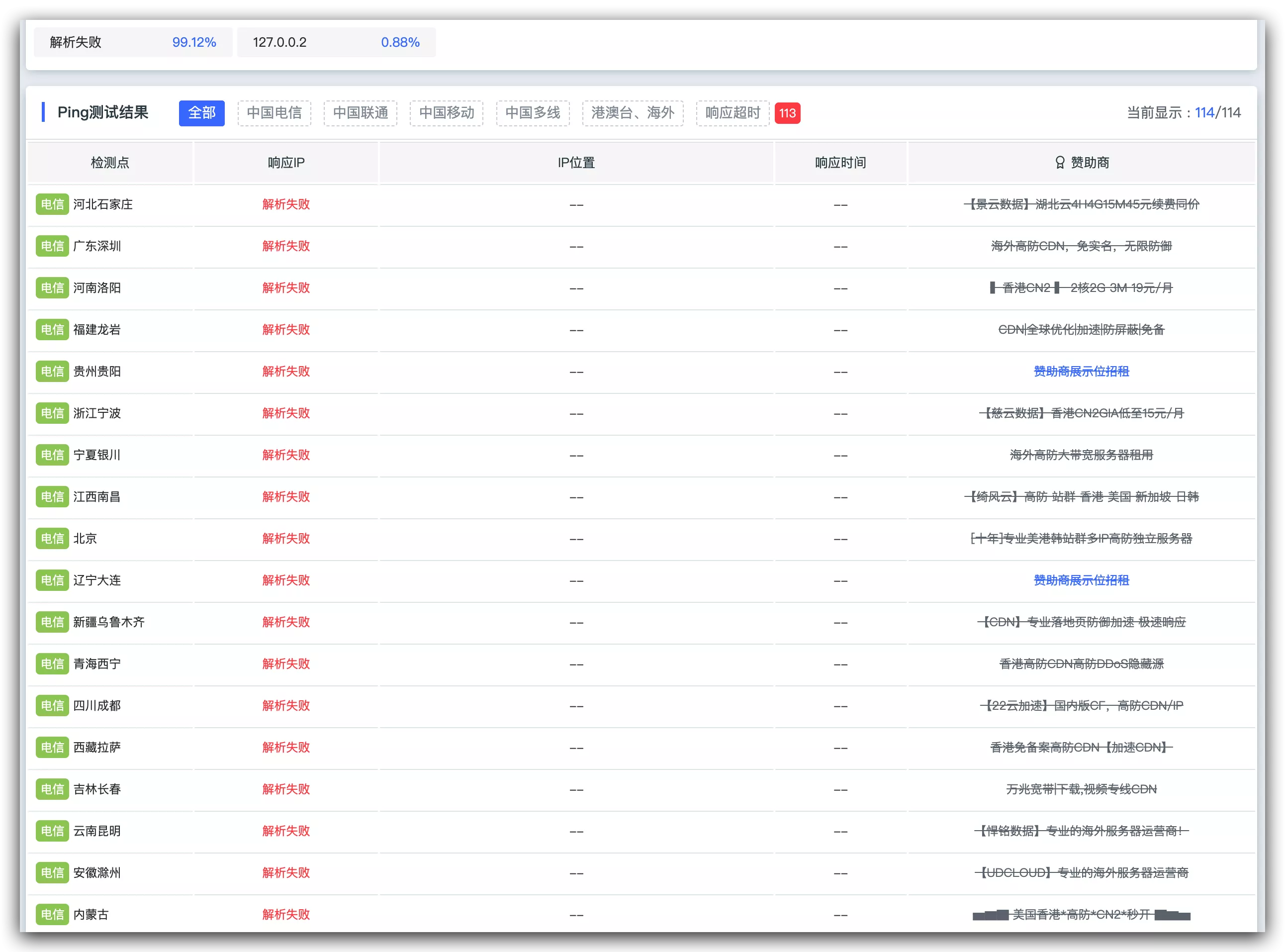Filter by 响应超时 results
This screenshot has height=952, width=1285.
pos(733,113)
